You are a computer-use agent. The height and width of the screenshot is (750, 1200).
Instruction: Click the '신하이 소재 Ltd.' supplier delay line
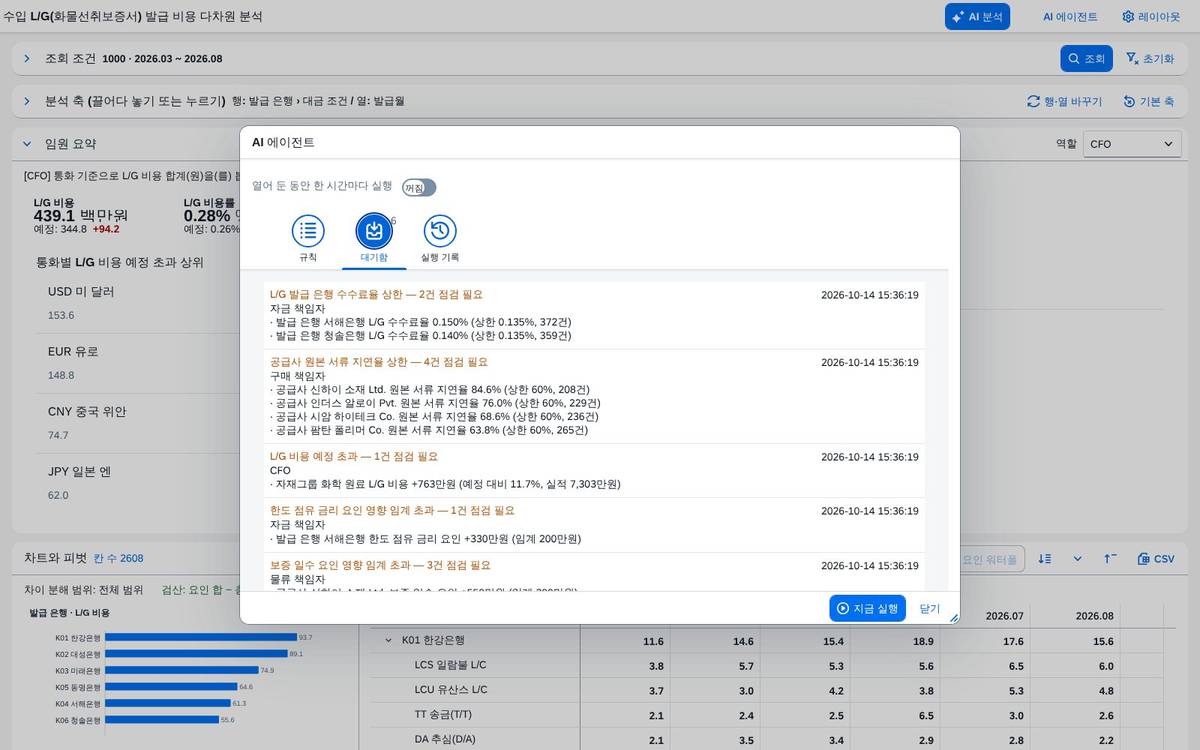coord(429,389)
